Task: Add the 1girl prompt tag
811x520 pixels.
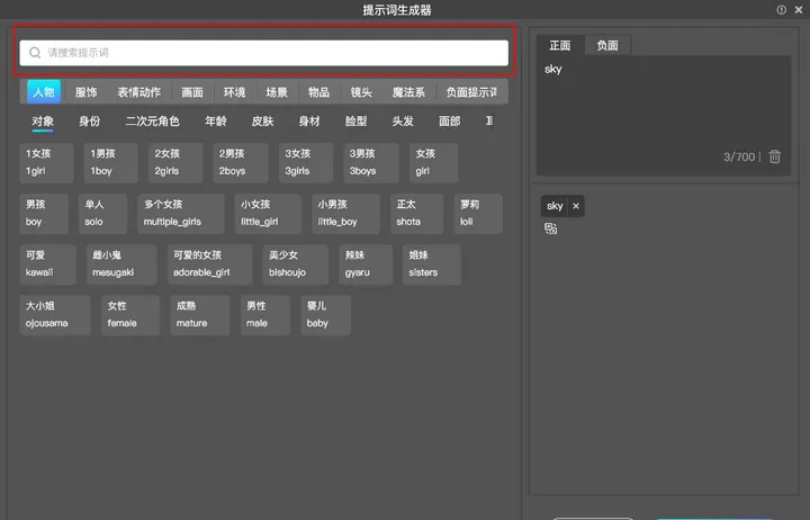Action: pos(47,162)
